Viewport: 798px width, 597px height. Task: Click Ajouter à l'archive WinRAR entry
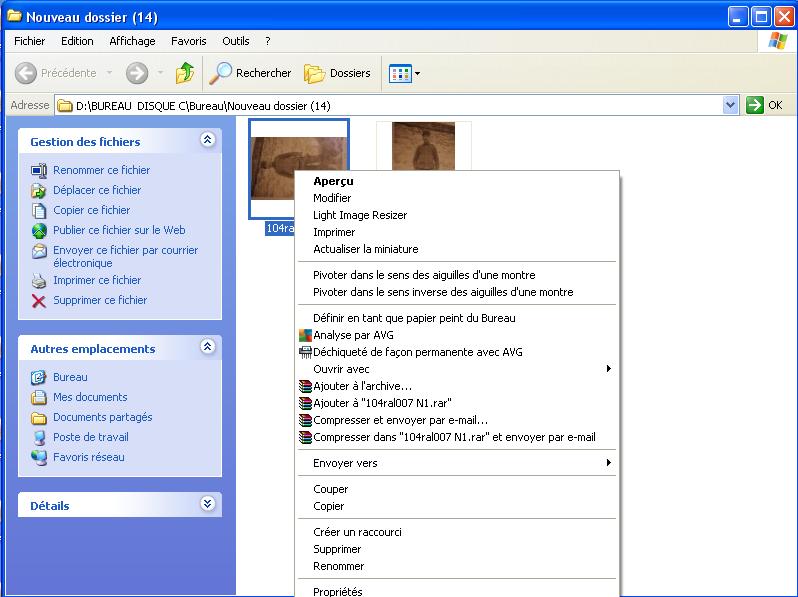362,386
